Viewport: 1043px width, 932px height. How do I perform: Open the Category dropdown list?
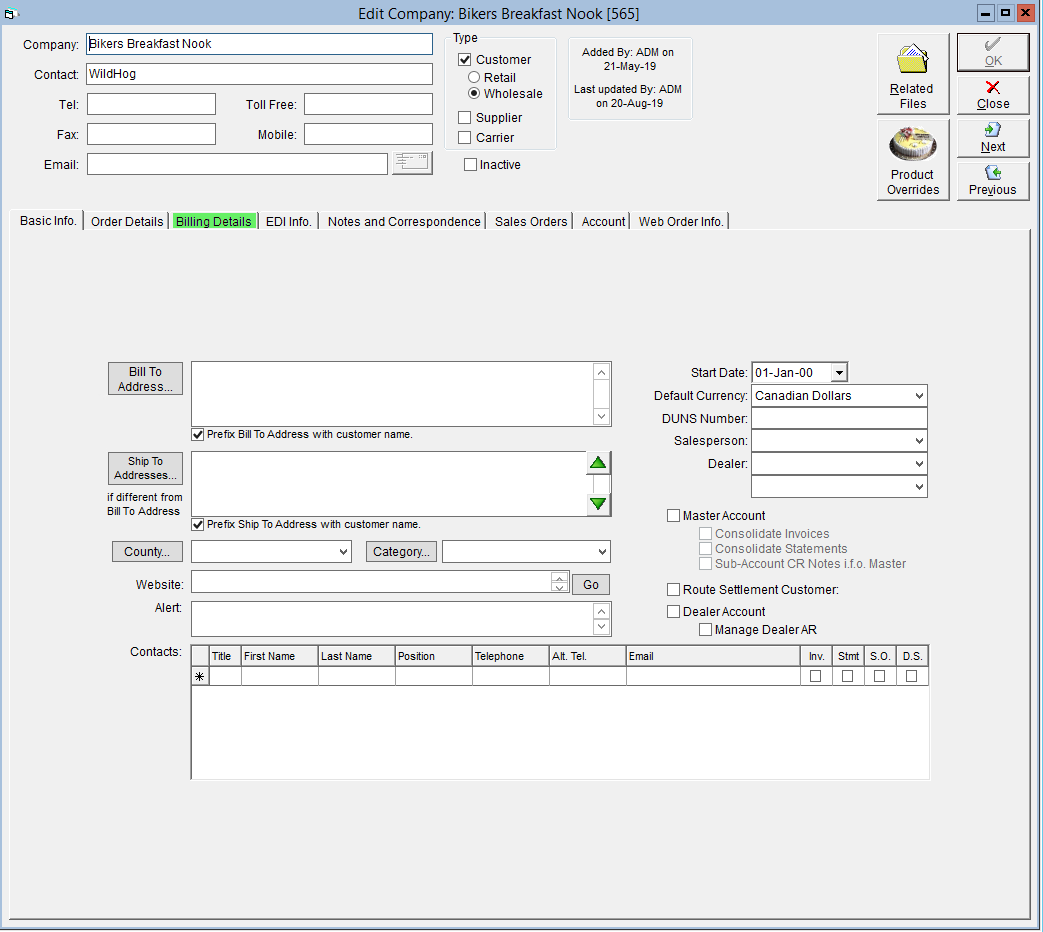click(x=601, y=551)
